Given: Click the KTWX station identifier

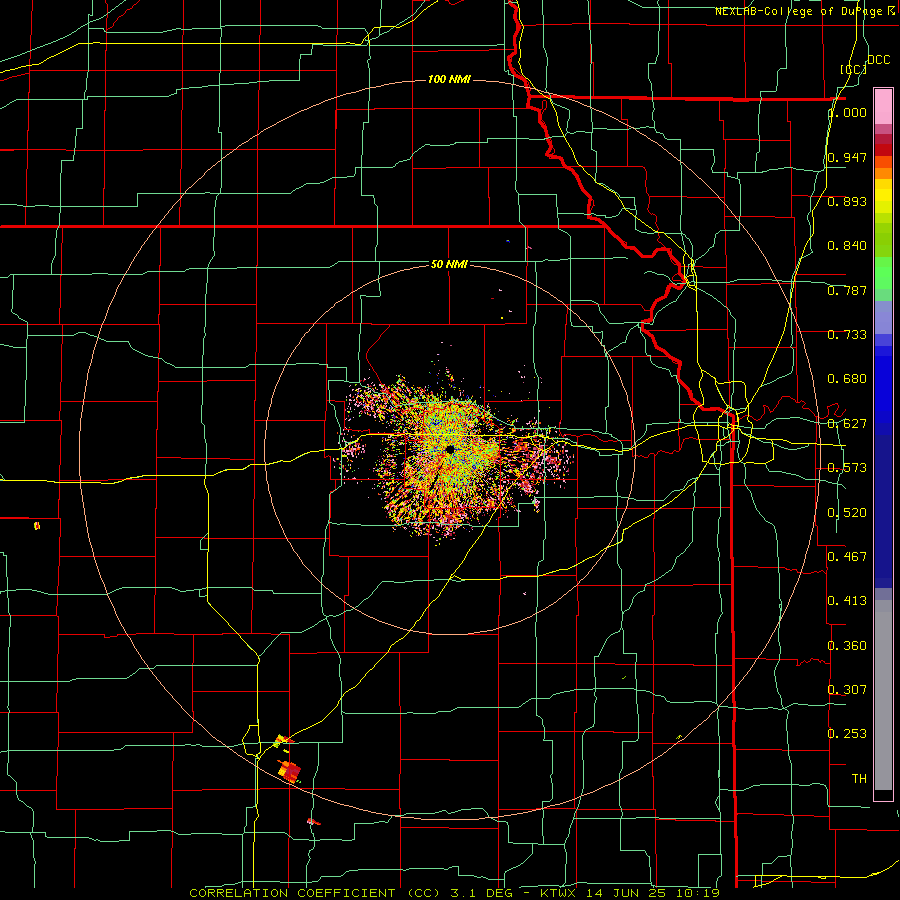Looking at the screenshot, I should pyautogui.click(x=557, y=893).
